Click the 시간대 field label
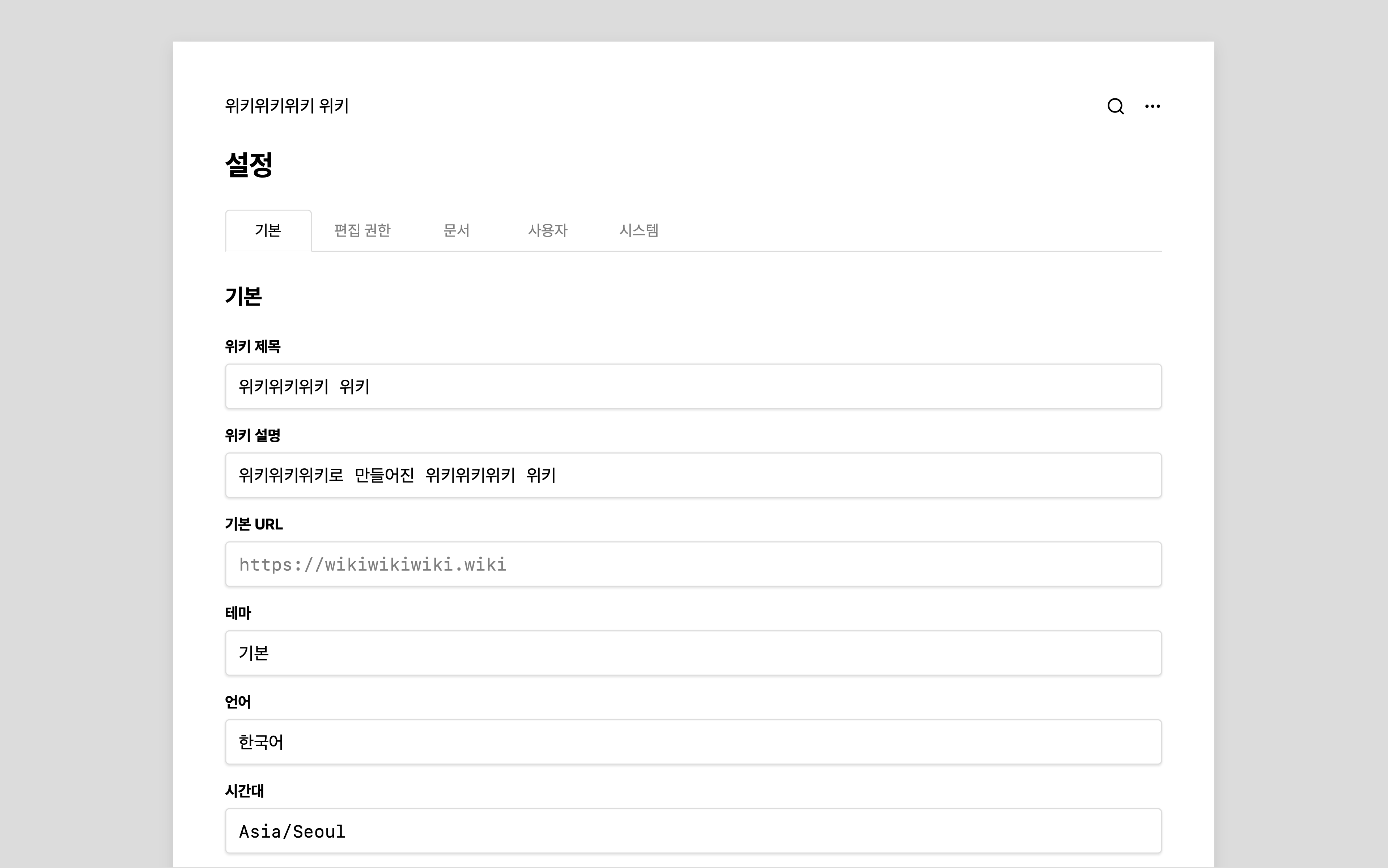The width and height of the screenshot is (1388, 868). [245, 791]
